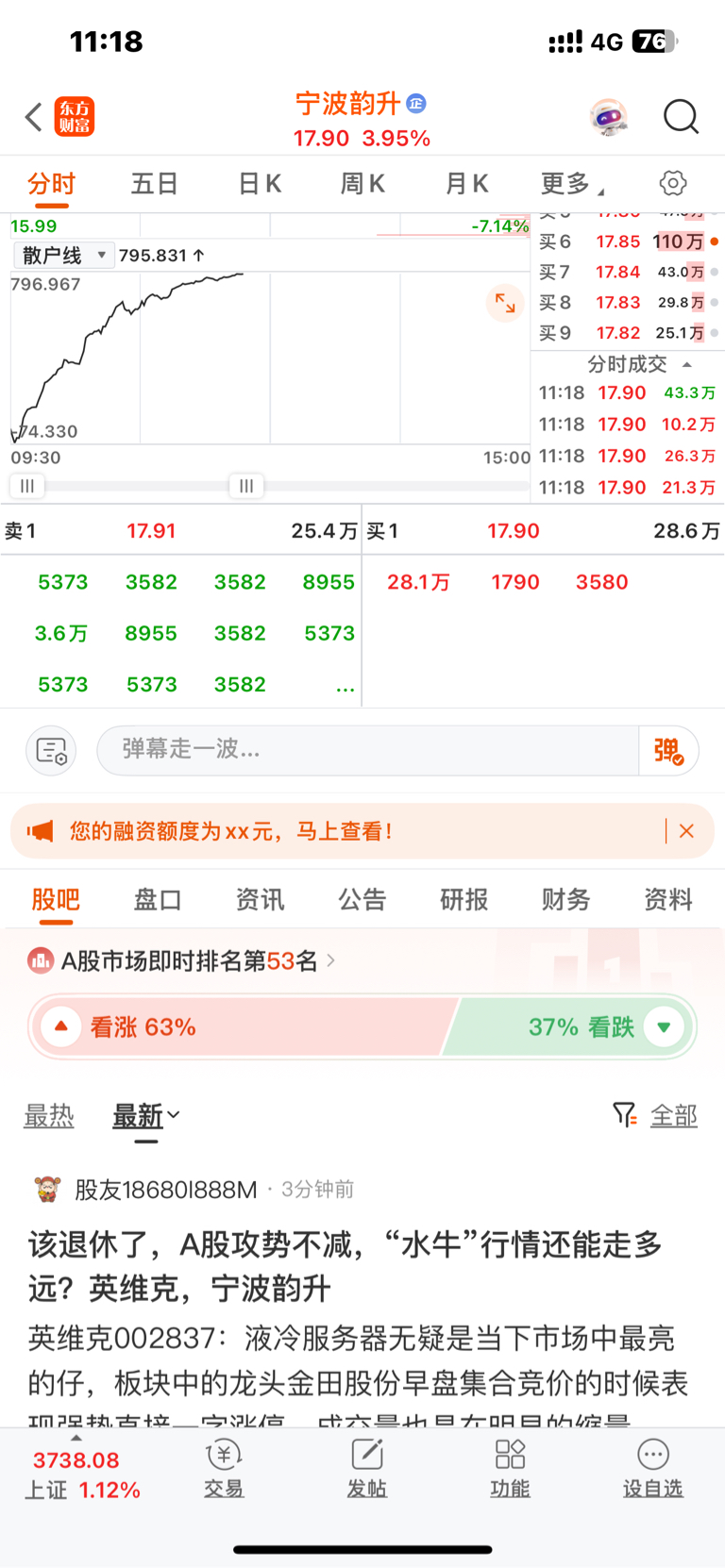Tap the search magnifier icon

coord(681,117)
